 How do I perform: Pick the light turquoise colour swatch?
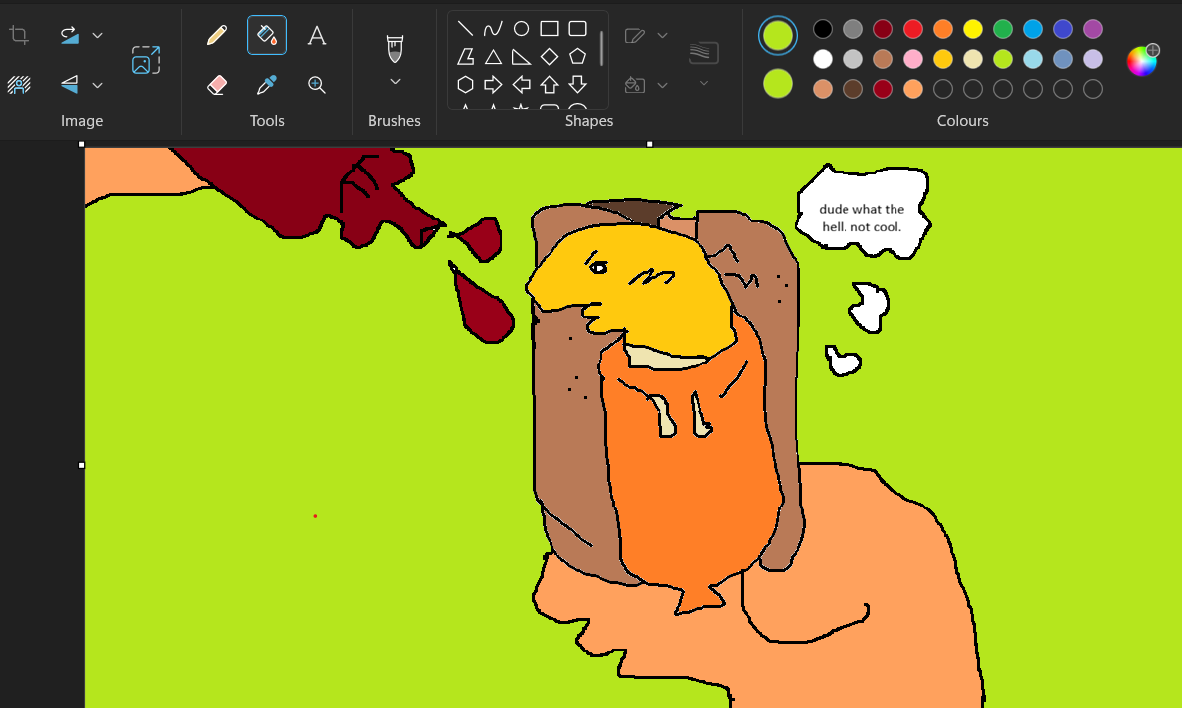1033,59
